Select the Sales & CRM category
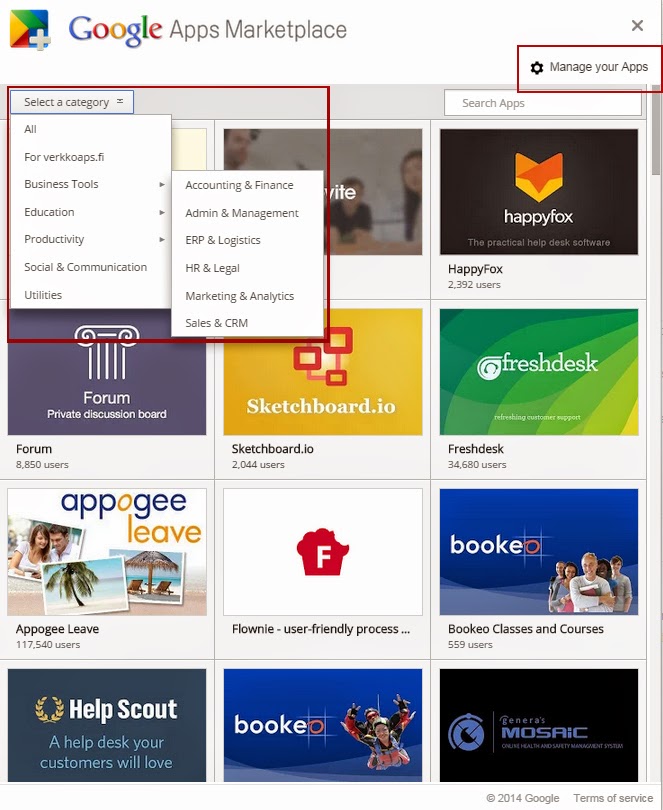This screenshot has height=810, width=663. click(x=216, y=323)
